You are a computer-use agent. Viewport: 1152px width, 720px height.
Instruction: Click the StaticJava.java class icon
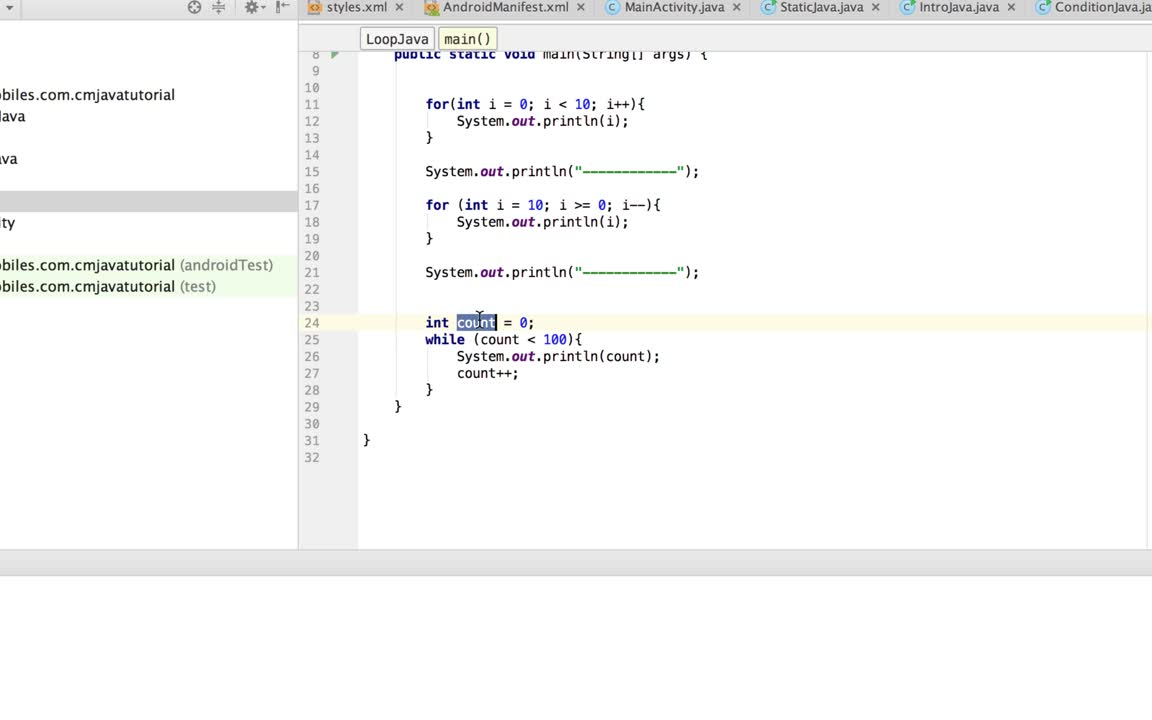click(768, 7)
